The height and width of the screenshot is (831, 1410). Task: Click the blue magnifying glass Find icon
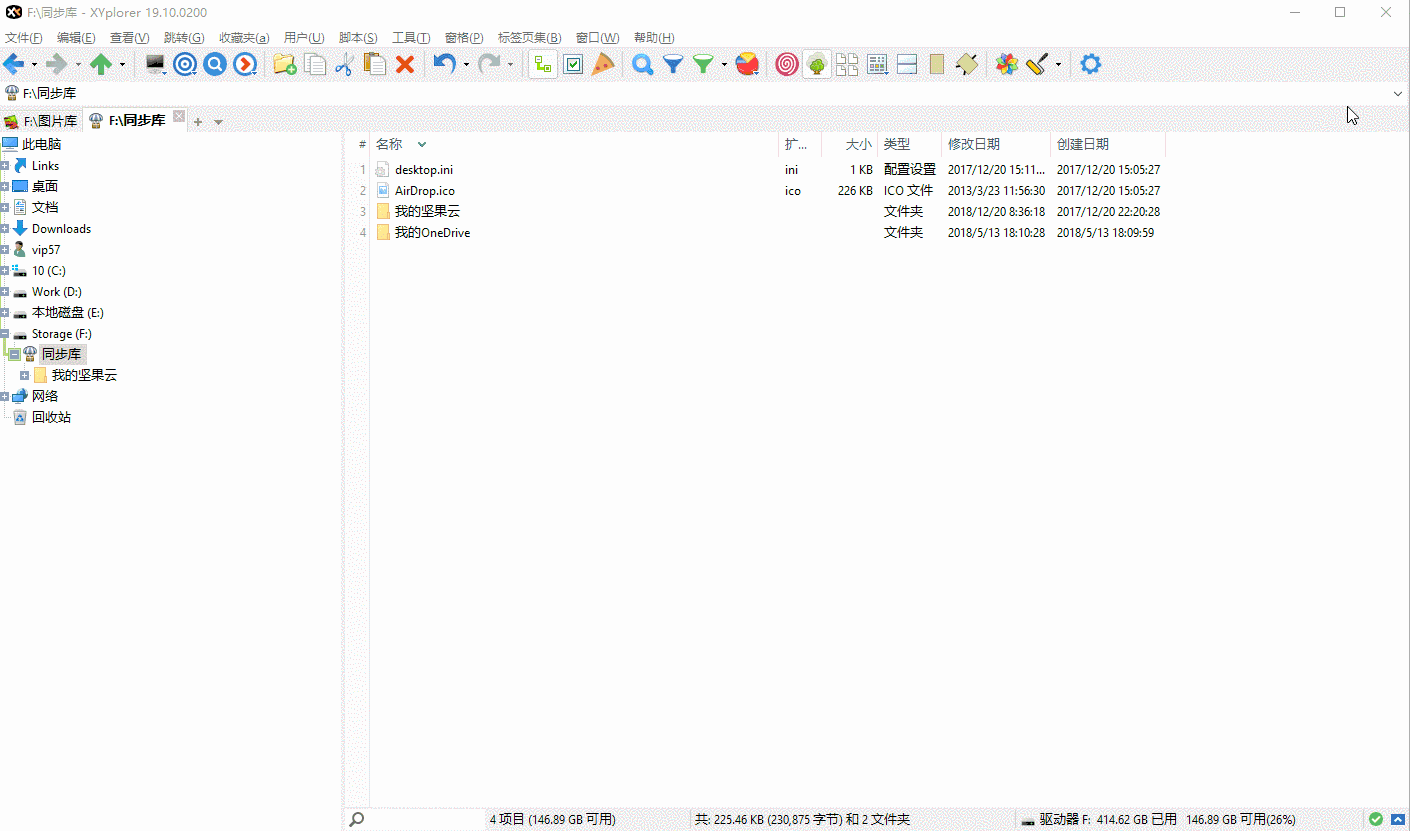tap(642, 63)
